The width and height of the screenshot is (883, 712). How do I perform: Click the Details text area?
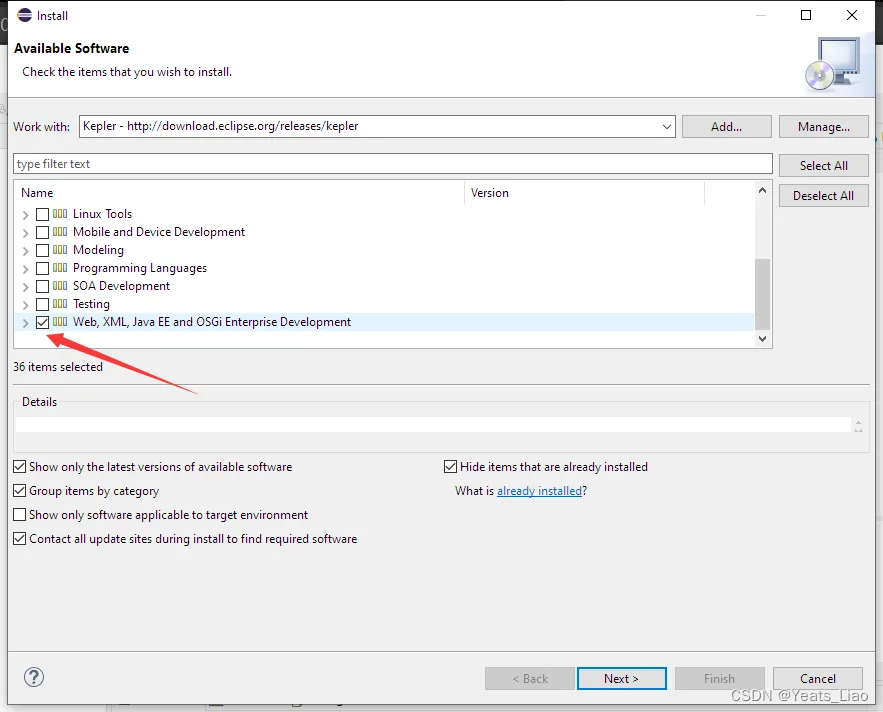point(433,425)
